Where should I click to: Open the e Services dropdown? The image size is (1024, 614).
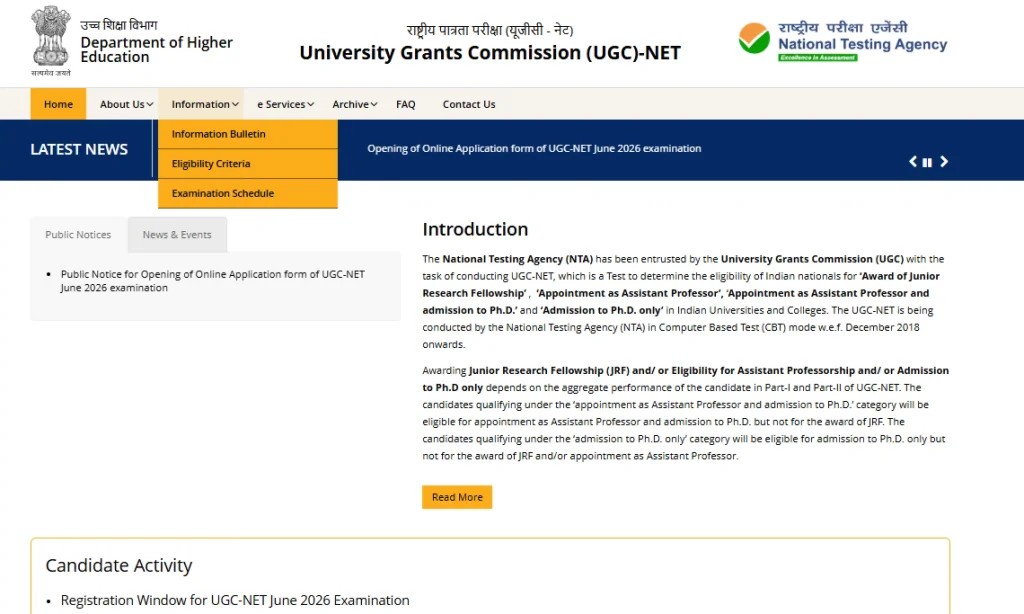pos(284,103)
